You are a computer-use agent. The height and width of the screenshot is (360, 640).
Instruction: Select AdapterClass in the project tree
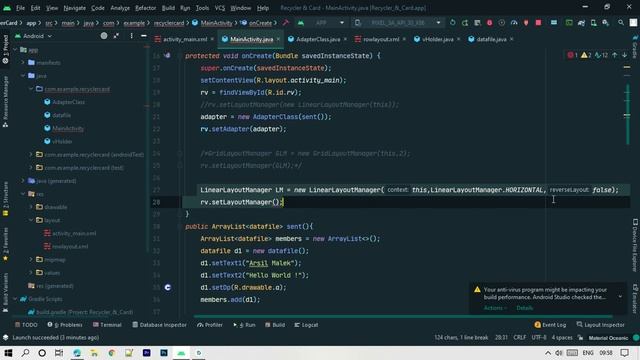pyautogui.click(x=64, y=102)
